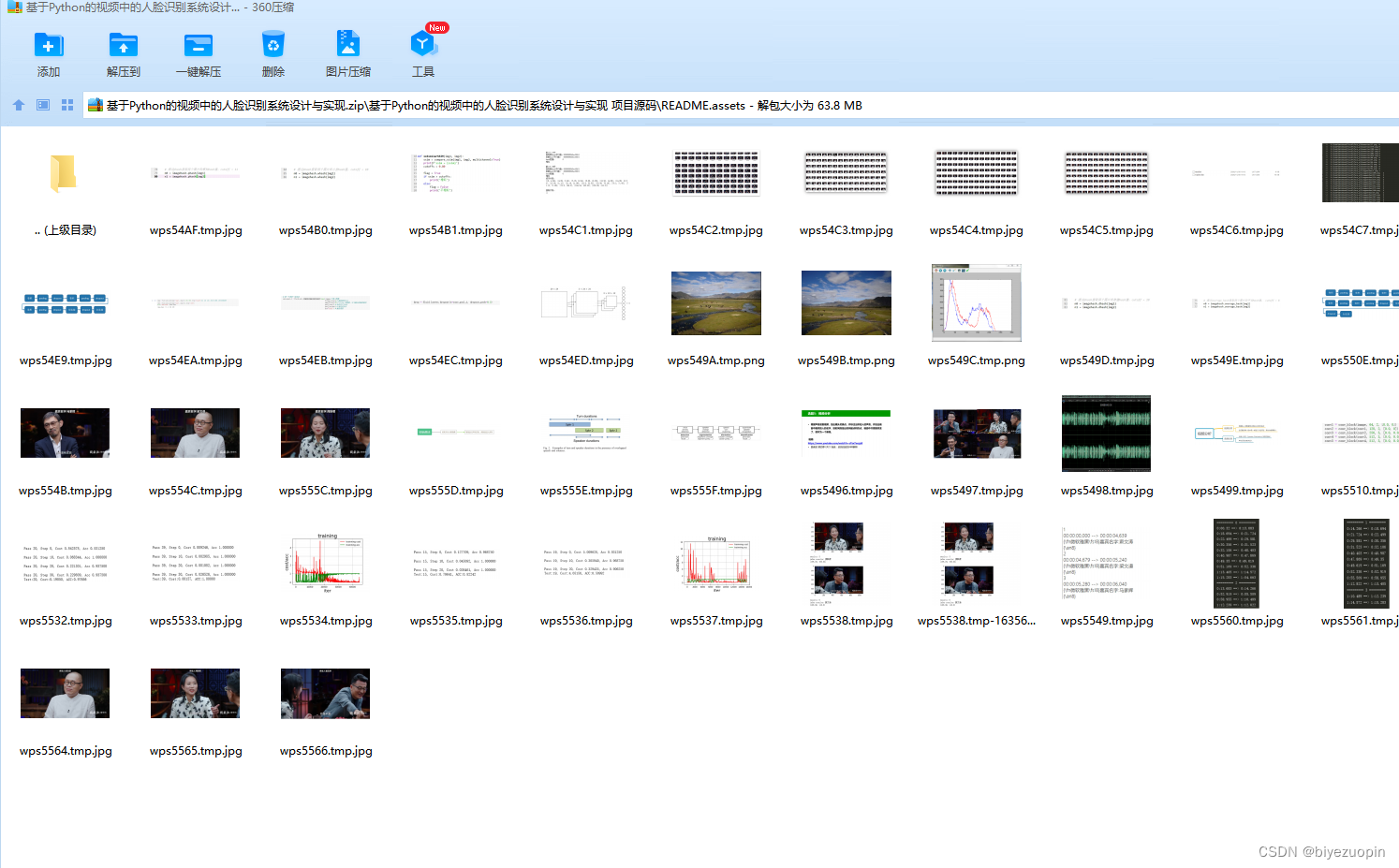Open 图片压缩 image compression

tap(347, 45)
